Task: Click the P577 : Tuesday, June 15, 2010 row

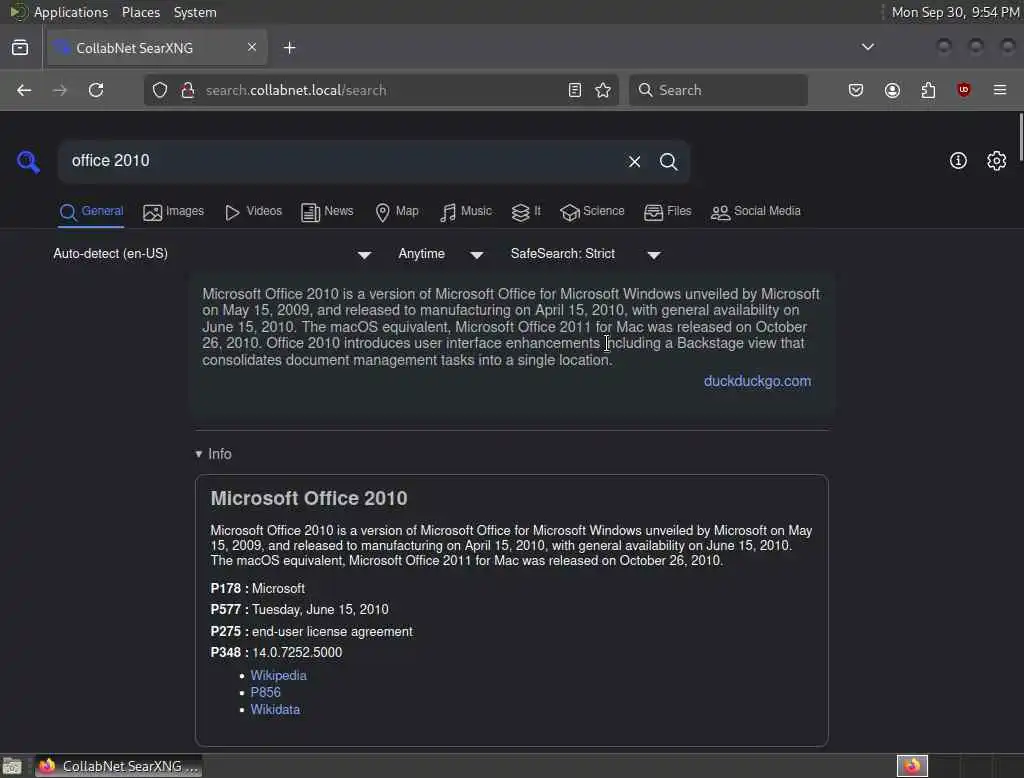Action: click(299, 609)
